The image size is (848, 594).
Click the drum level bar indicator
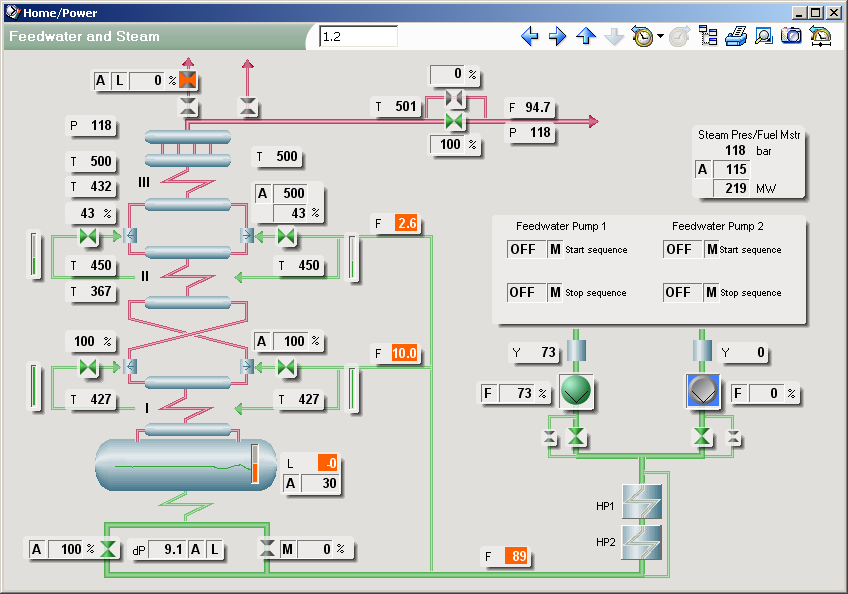tap(255, 464)
